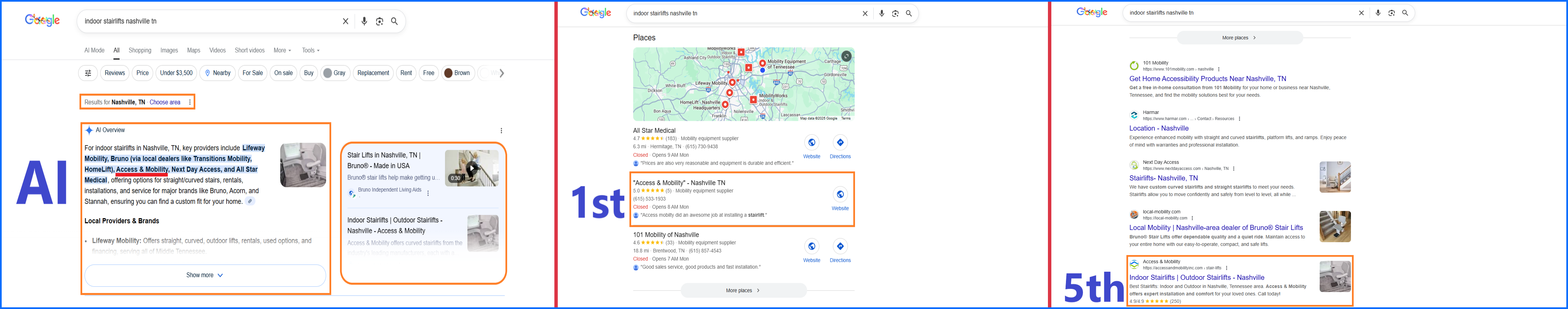Clear the search box in the left panel

pos(345,21)
